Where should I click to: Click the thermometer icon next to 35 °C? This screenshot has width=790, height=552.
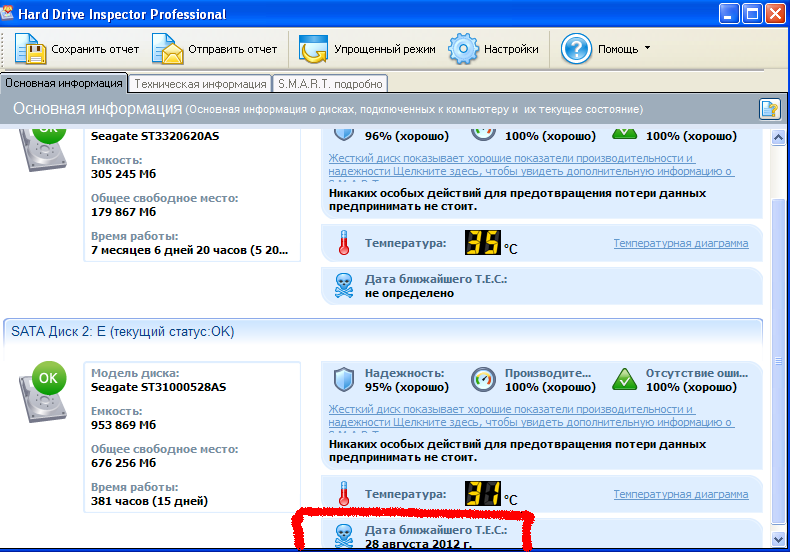tap(344, 242)
